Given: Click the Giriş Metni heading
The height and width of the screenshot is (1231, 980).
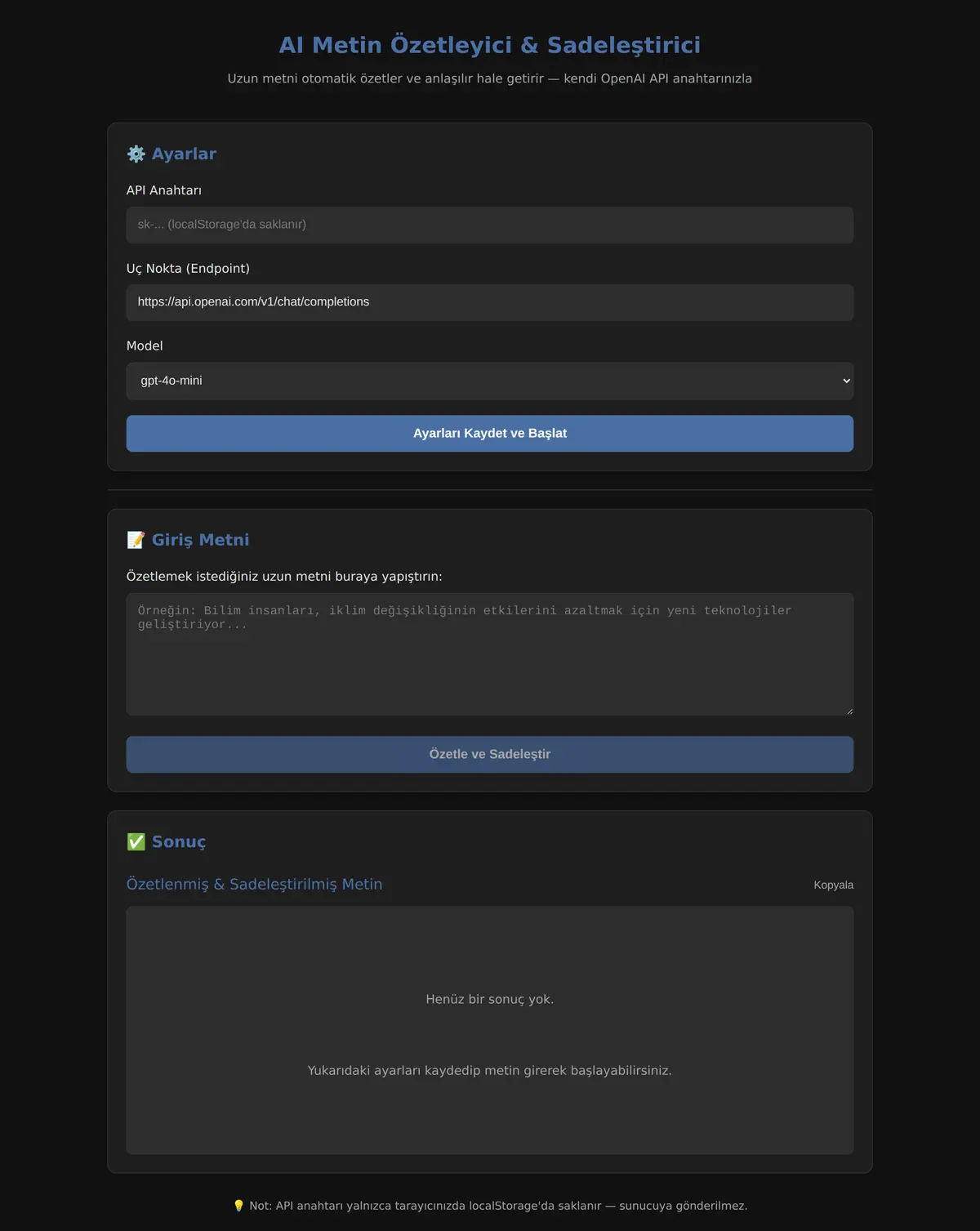Looking at the screenshot, I should [x=201, y=540].
